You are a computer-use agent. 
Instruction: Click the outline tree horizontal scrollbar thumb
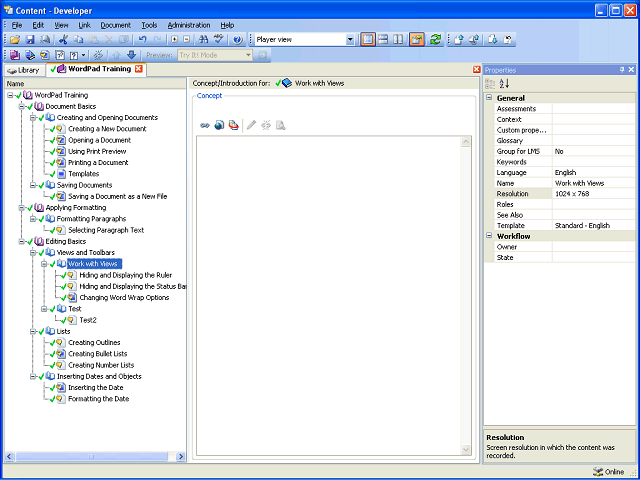coord(91,457)
